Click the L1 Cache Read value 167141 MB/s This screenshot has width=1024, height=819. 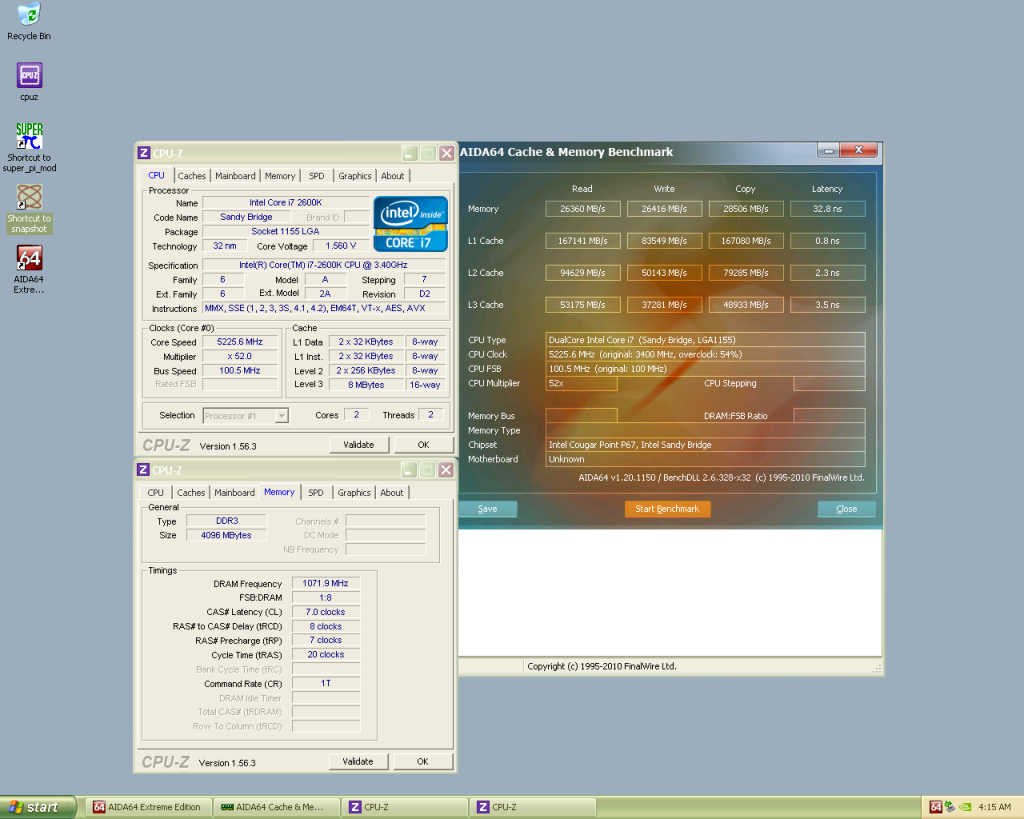(583, 241)
